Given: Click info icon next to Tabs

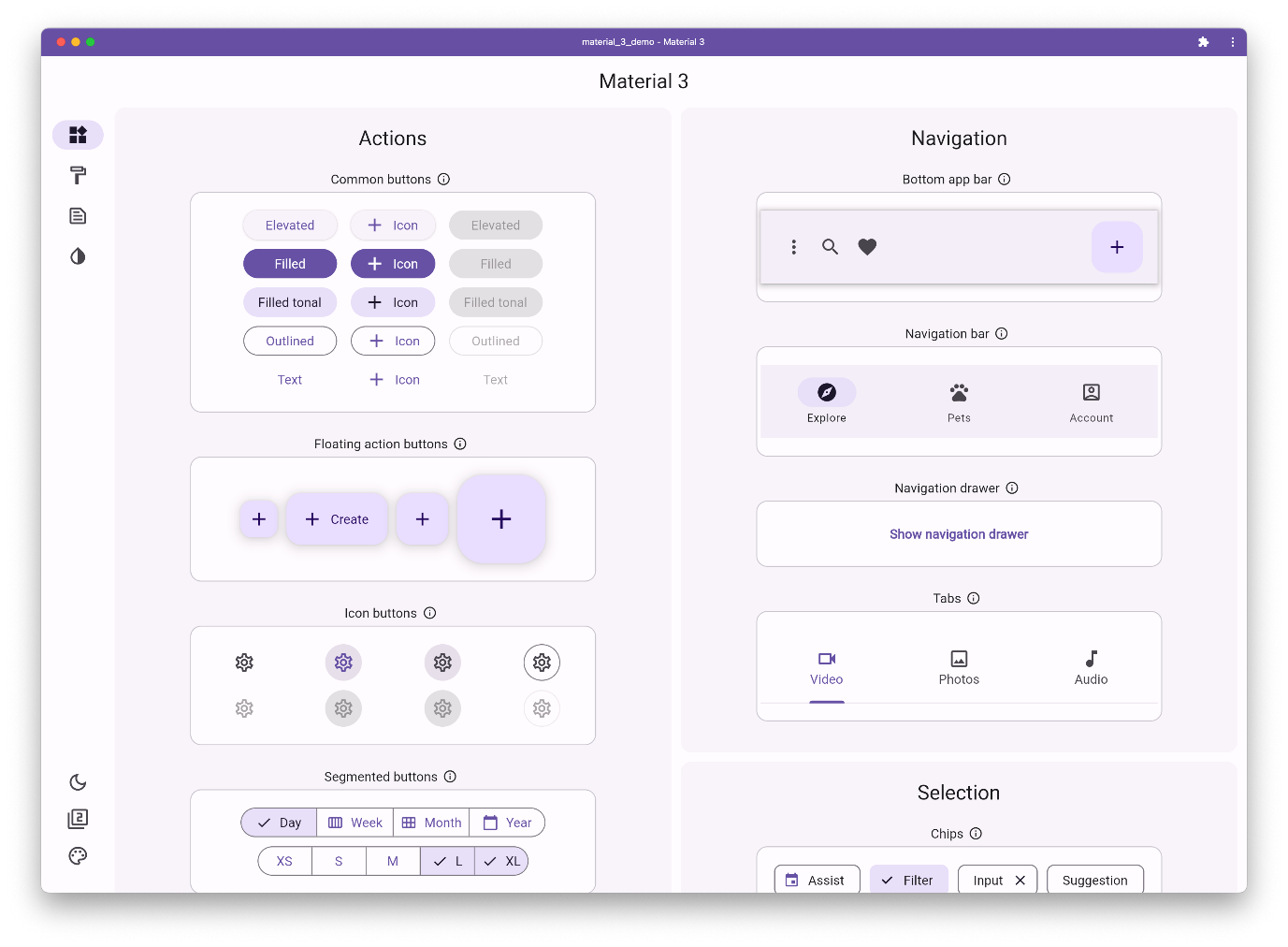Looking at the screenshot, I should click(974, 598).
